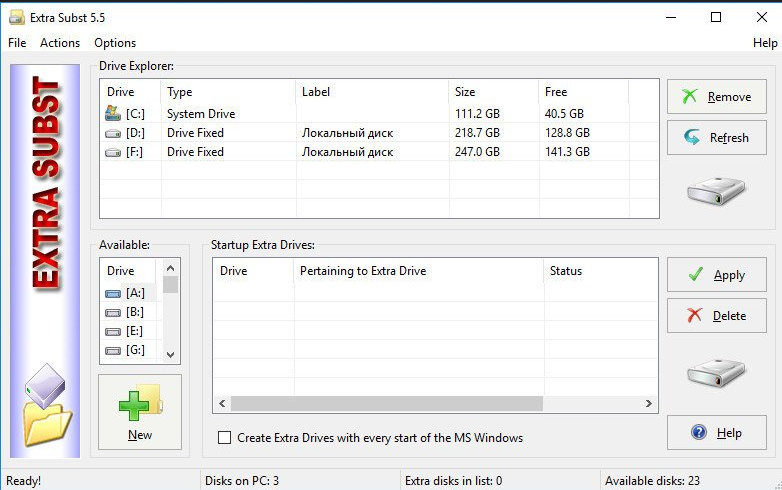Open the File menu

(x=17, y=43)
